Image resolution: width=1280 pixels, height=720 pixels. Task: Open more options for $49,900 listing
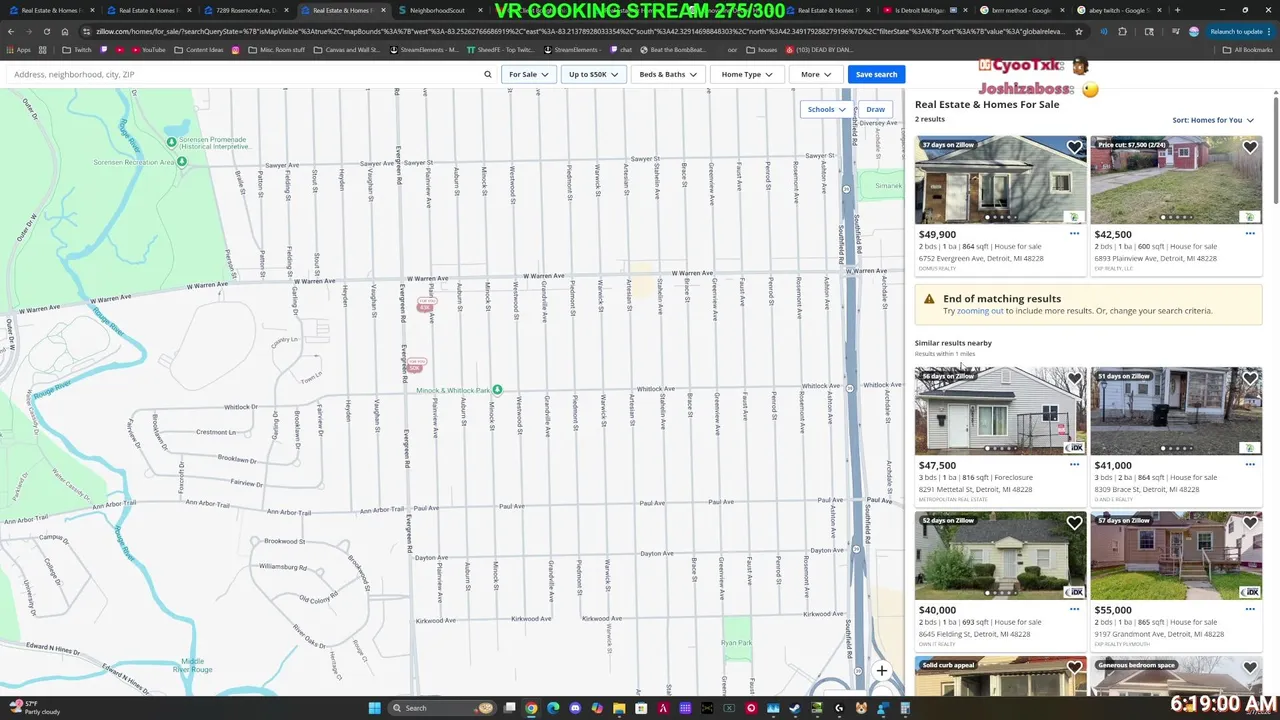click(1074, 234)
